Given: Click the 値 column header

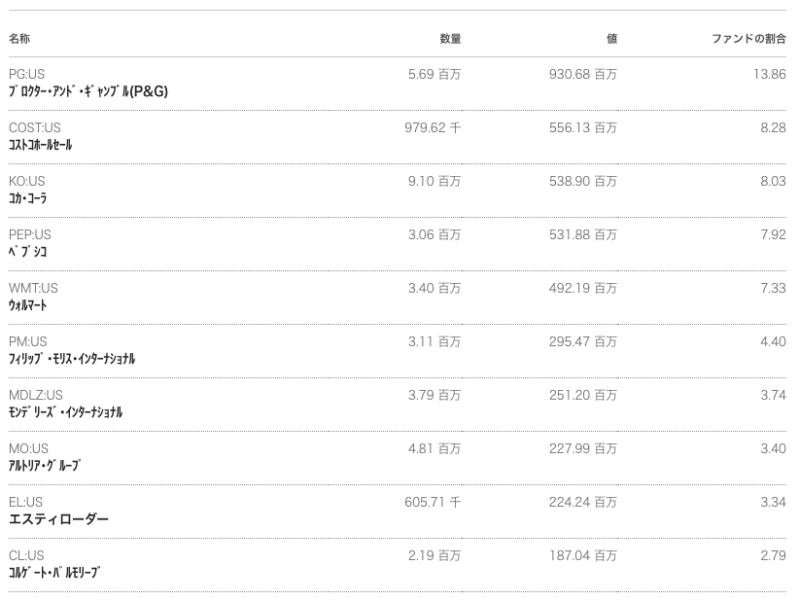Looking at the screenshot, I should tap(611, 38).
